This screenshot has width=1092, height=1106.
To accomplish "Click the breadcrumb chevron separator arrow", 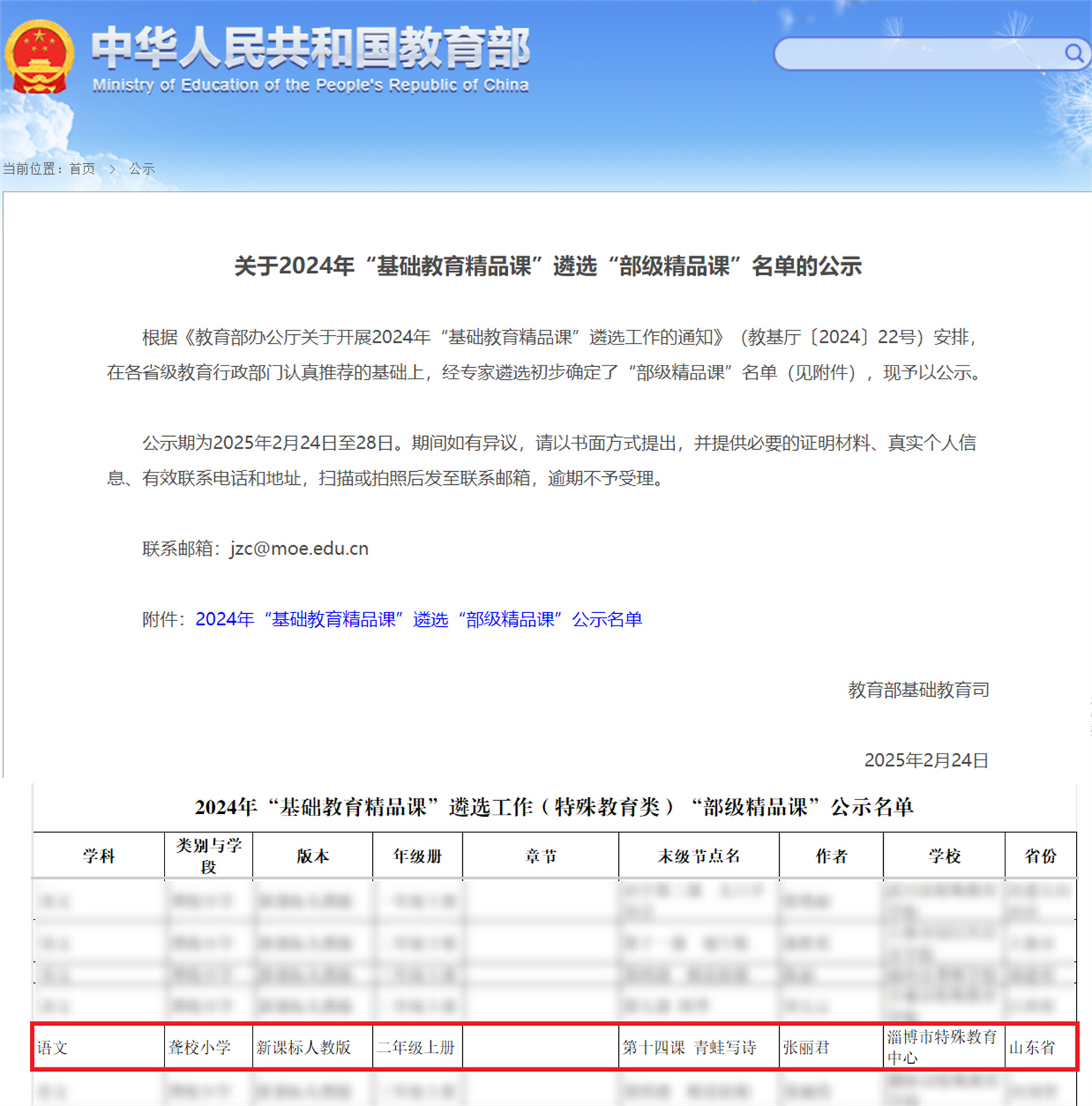I will point(112,169).
